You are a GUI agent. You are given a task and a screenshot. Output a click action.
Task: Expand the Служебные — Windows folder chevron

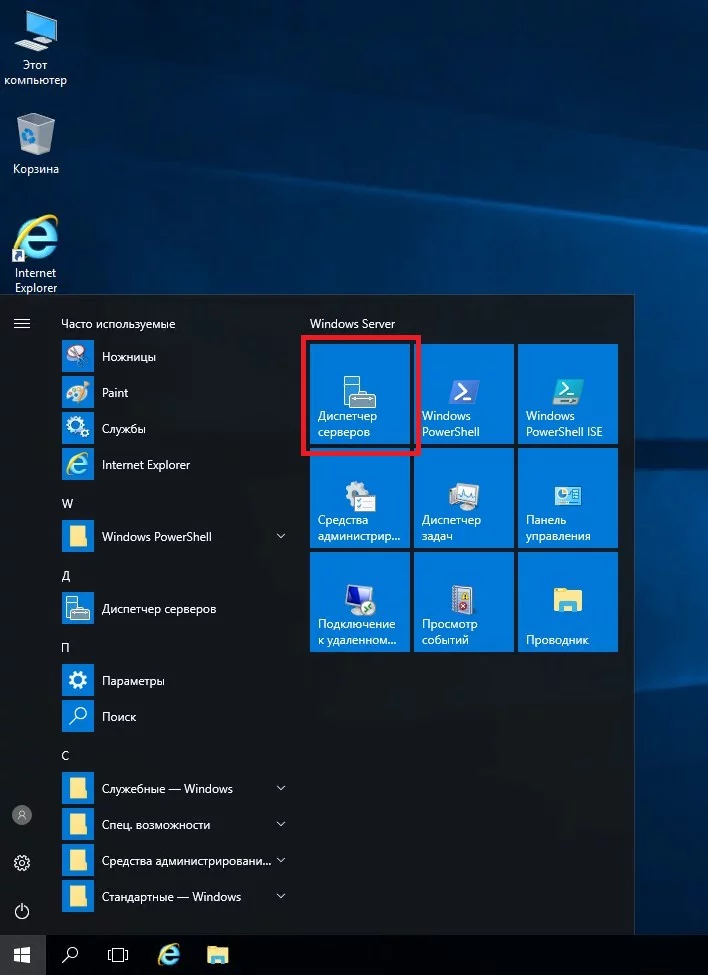[x=281, y=788]
